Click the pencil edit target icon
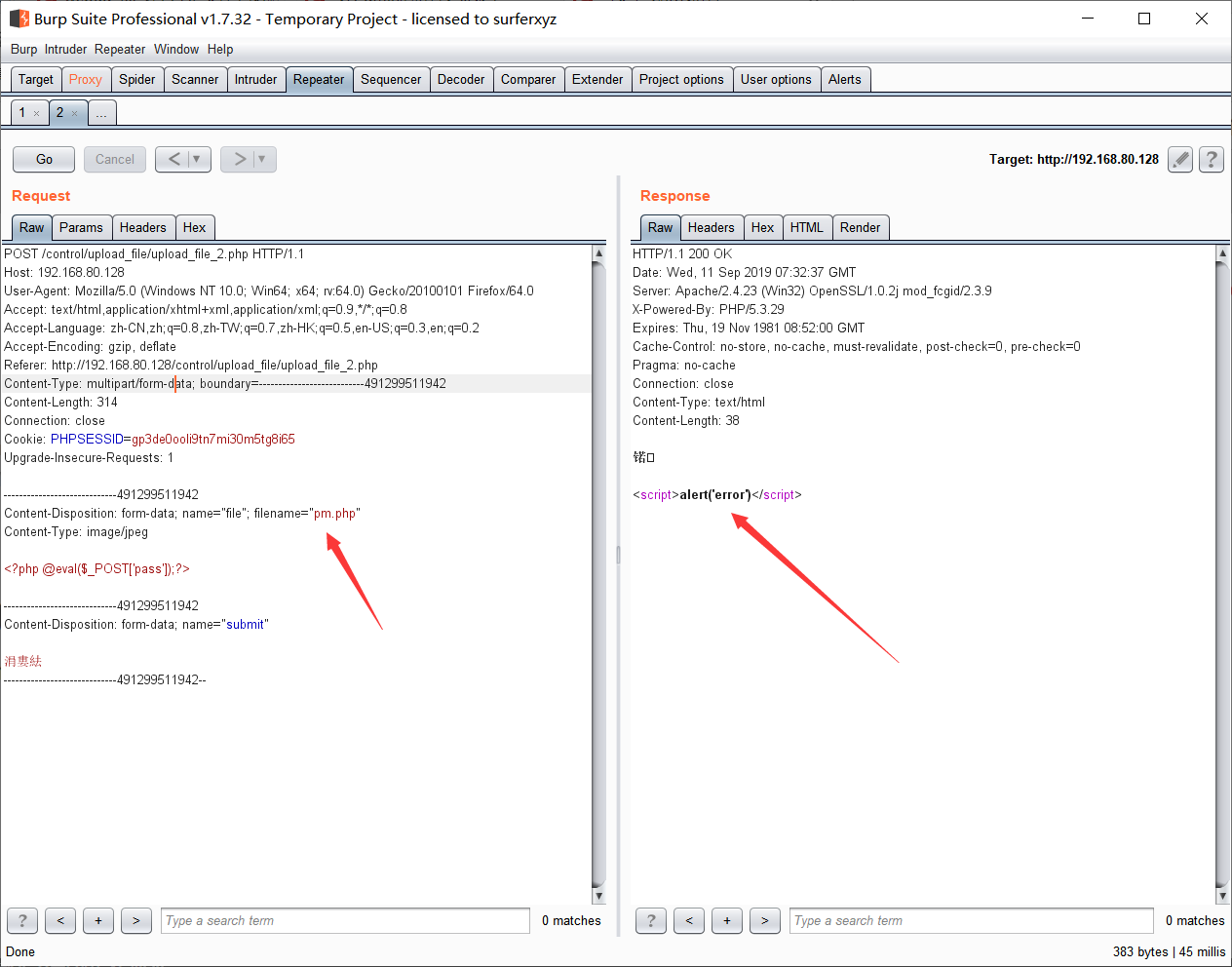Image resolution: width=1232 pixels, height=967 pixels. [1180, 159]
